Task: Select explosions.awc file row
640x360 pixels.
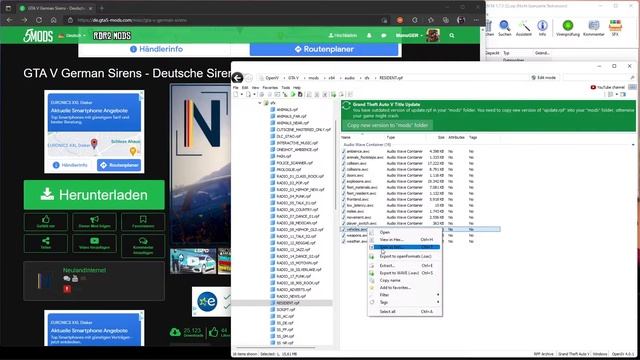Action: pos(420,181)
